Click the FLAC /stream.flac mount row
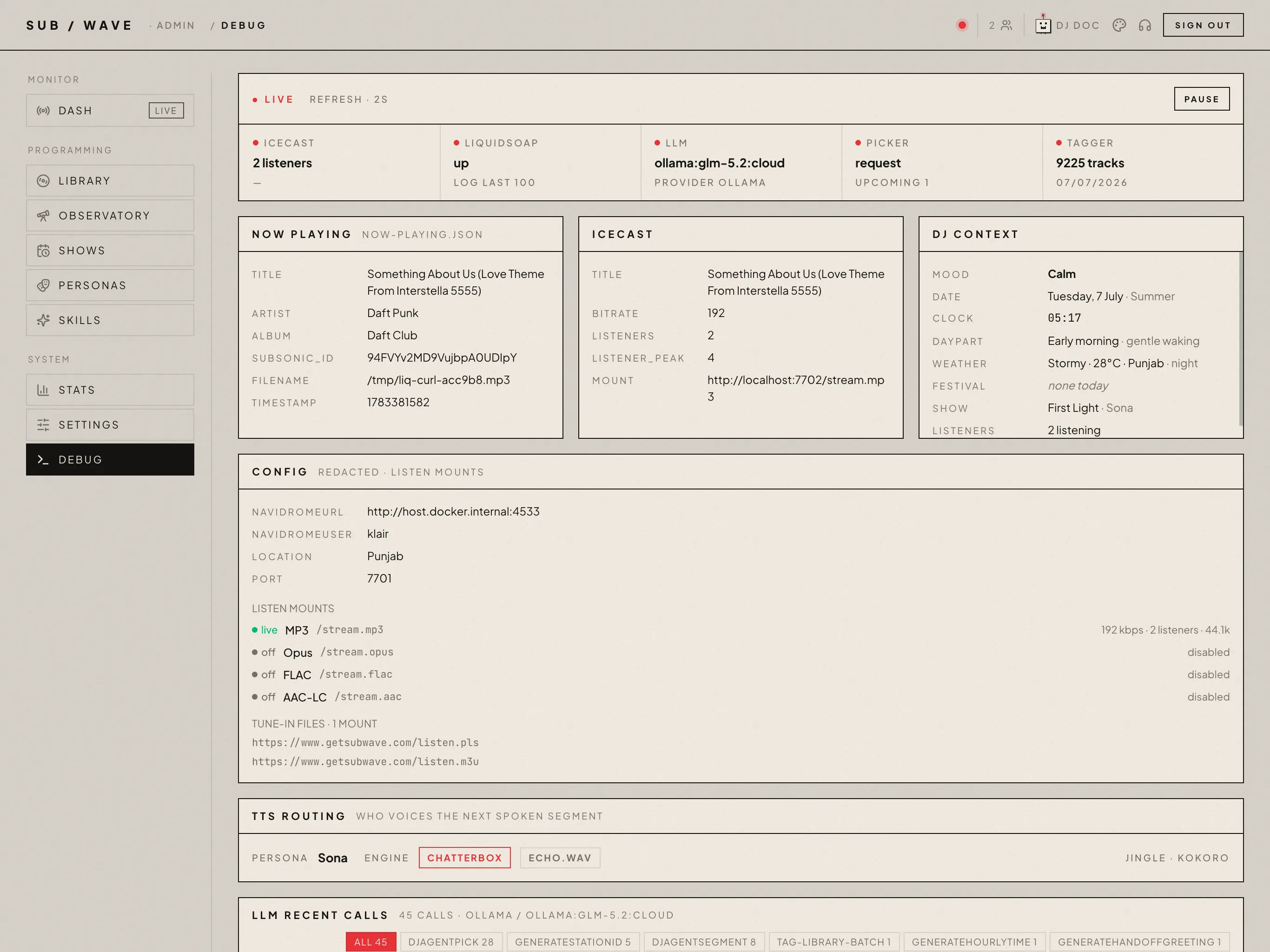 click(x=741, y=674)
